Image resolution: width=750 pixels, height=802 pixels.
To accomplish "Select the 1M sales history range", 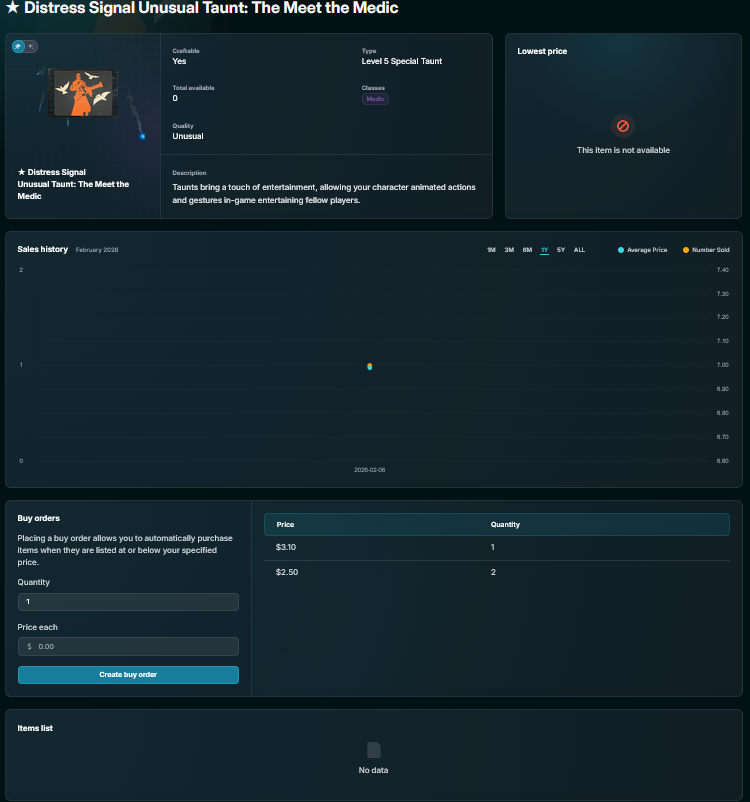I will 491,250.
